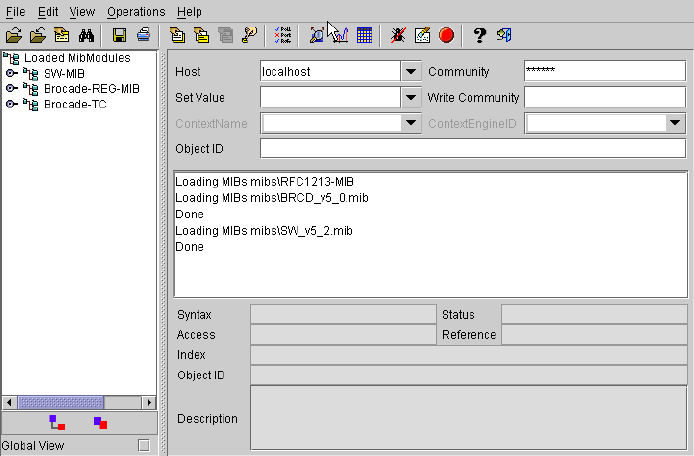694x456 pixels.
Task: Toggle the Global View checkbox
Action: point(143,445)
